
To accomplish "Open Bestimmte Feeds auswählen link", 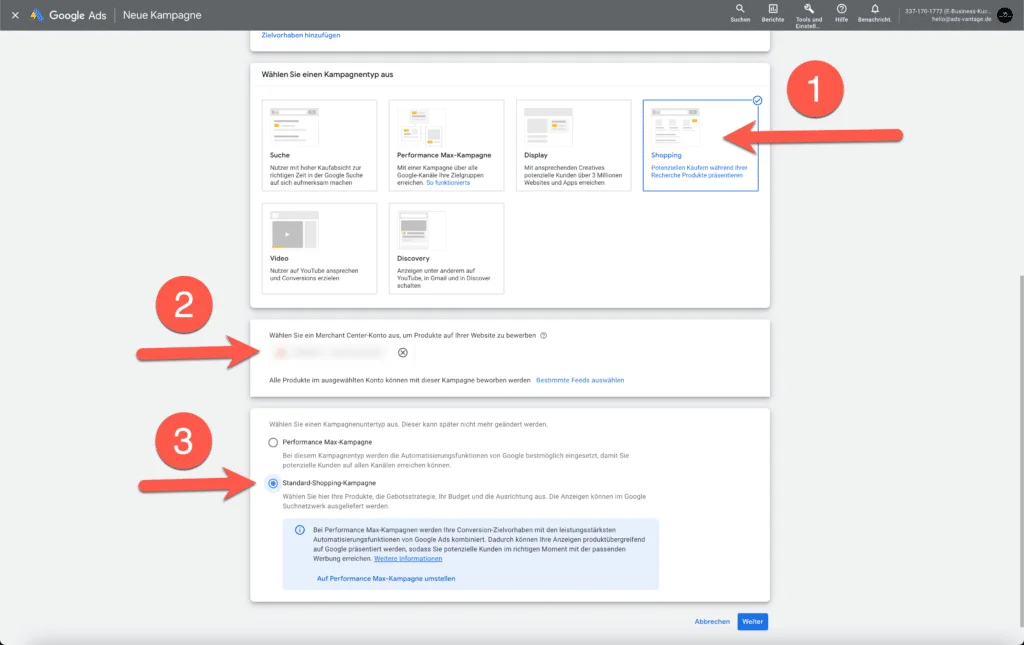I will click(x=580, y=380).
